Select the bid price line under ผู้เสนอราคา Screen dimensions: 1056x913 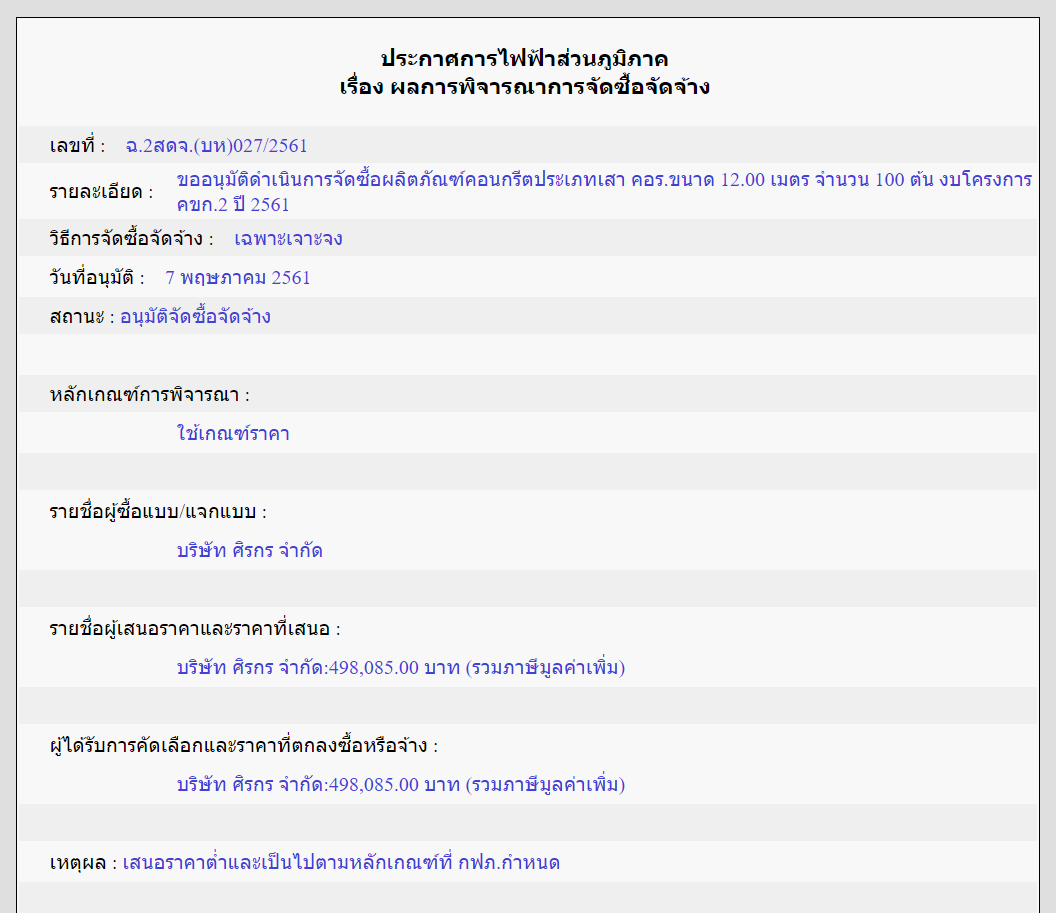[x=401, y=667]
